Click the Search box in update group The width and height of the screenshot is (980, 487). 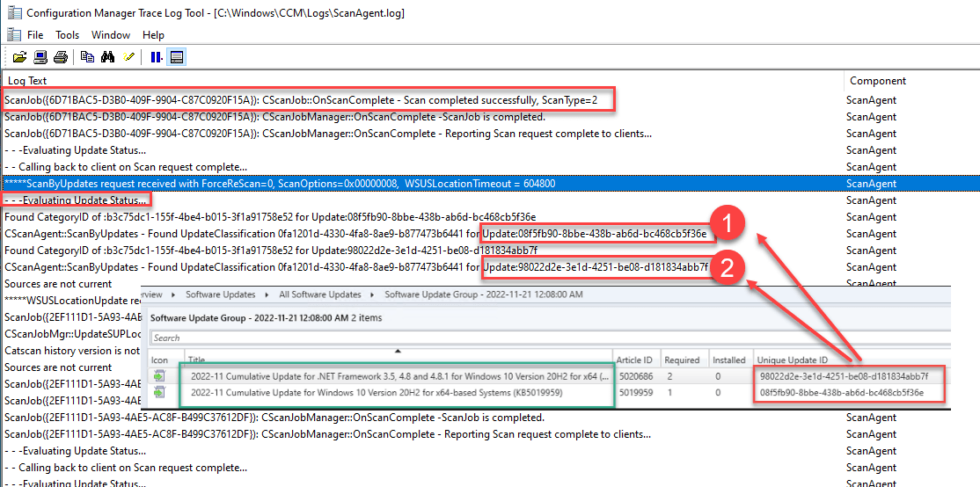(550, 338)
